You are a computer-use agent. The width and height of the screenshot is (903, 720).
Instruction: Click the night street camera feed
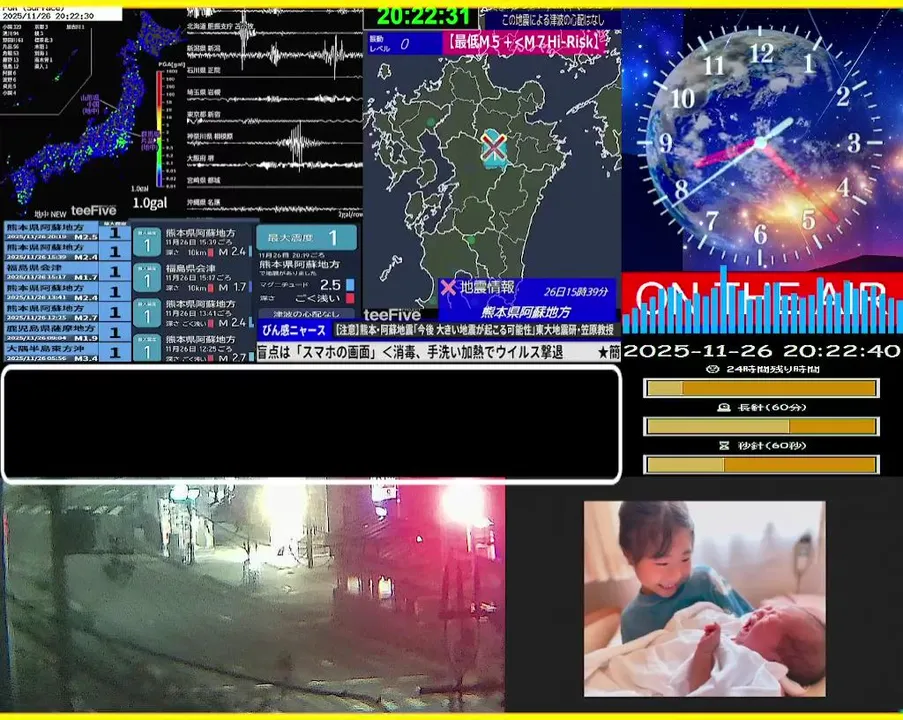pos(253,596)
